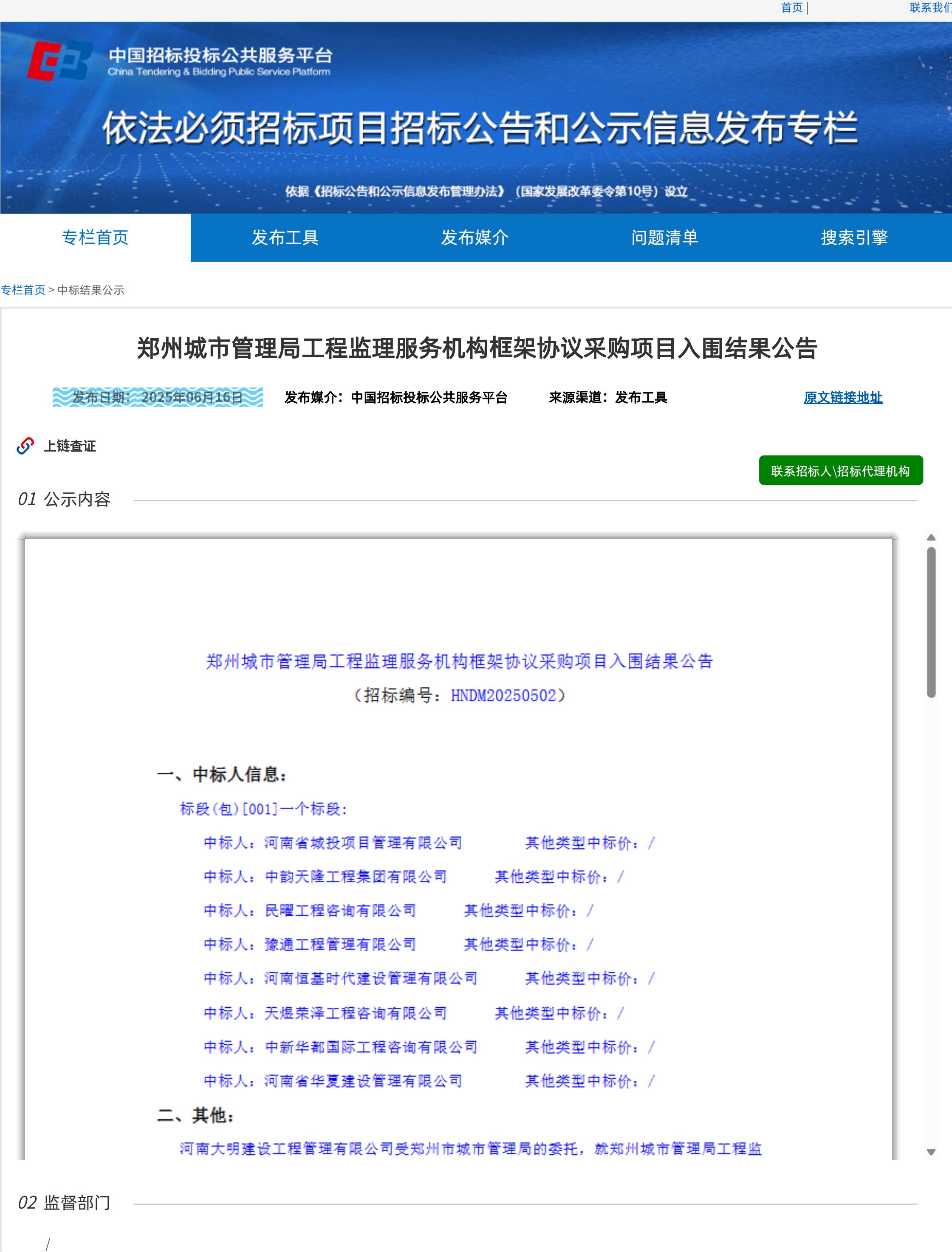Click 天煜荣泽工程咨询有限公司 bidder name
The width and height of the screenshot is (952, 1252).
(356, 1013)
